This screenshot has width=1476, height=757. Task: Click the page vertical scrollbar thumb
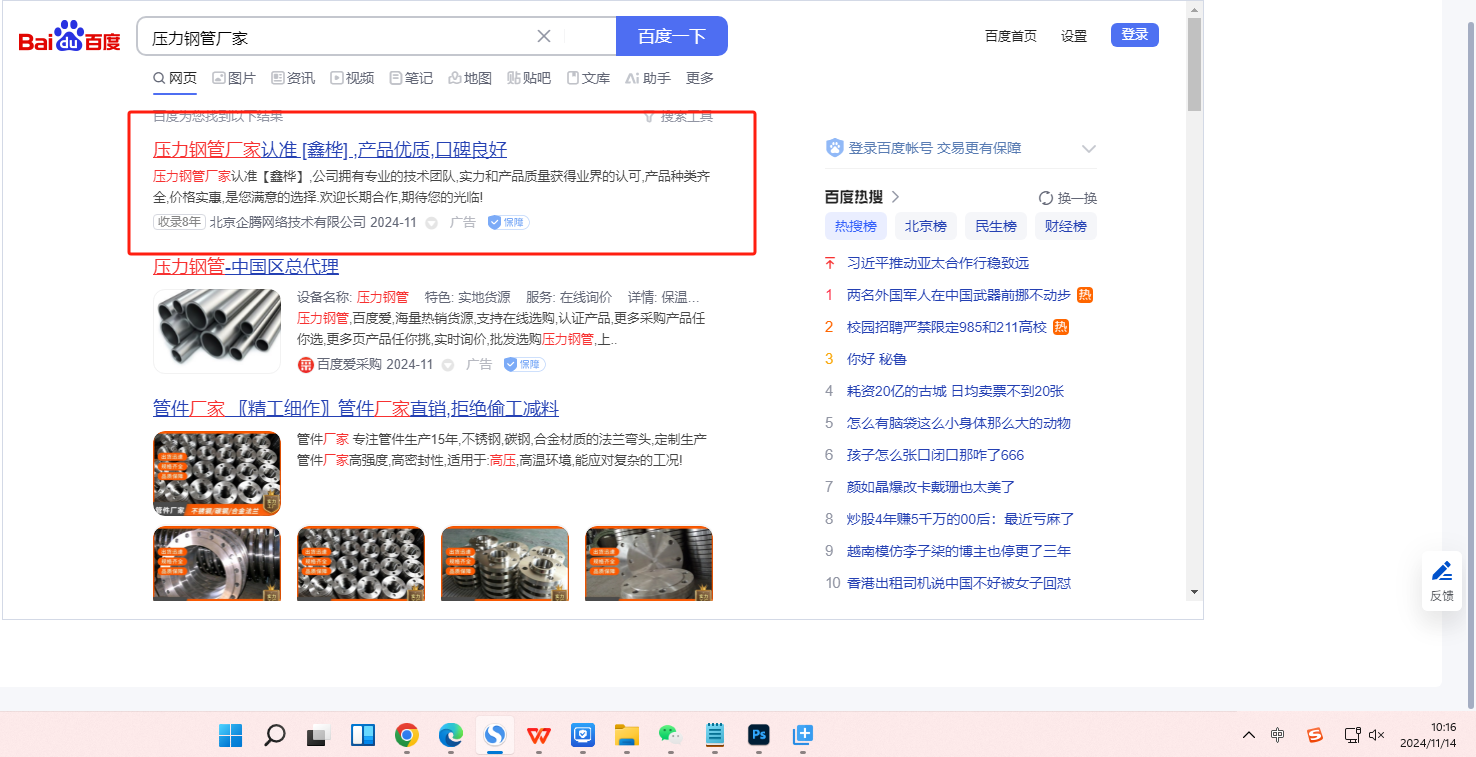[x=1194, y=64]
